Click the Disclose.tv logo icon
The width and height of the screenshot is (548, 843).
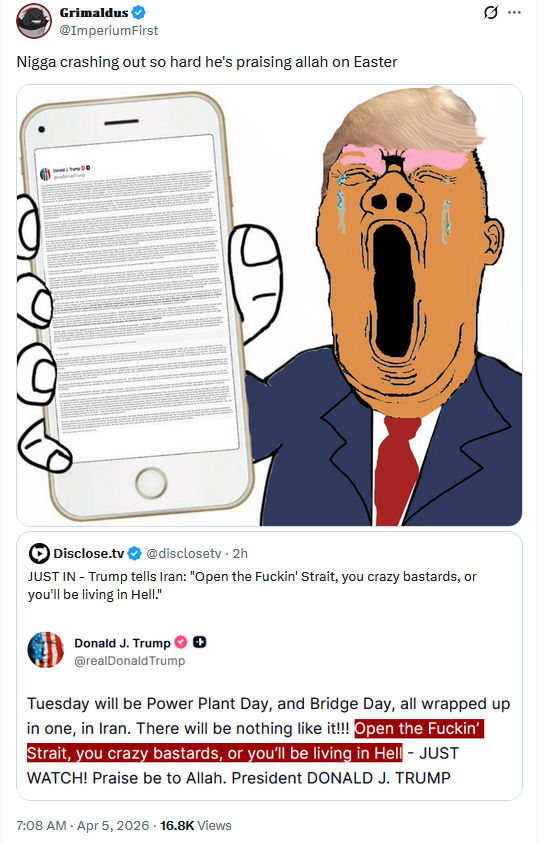tap(39, 553)
